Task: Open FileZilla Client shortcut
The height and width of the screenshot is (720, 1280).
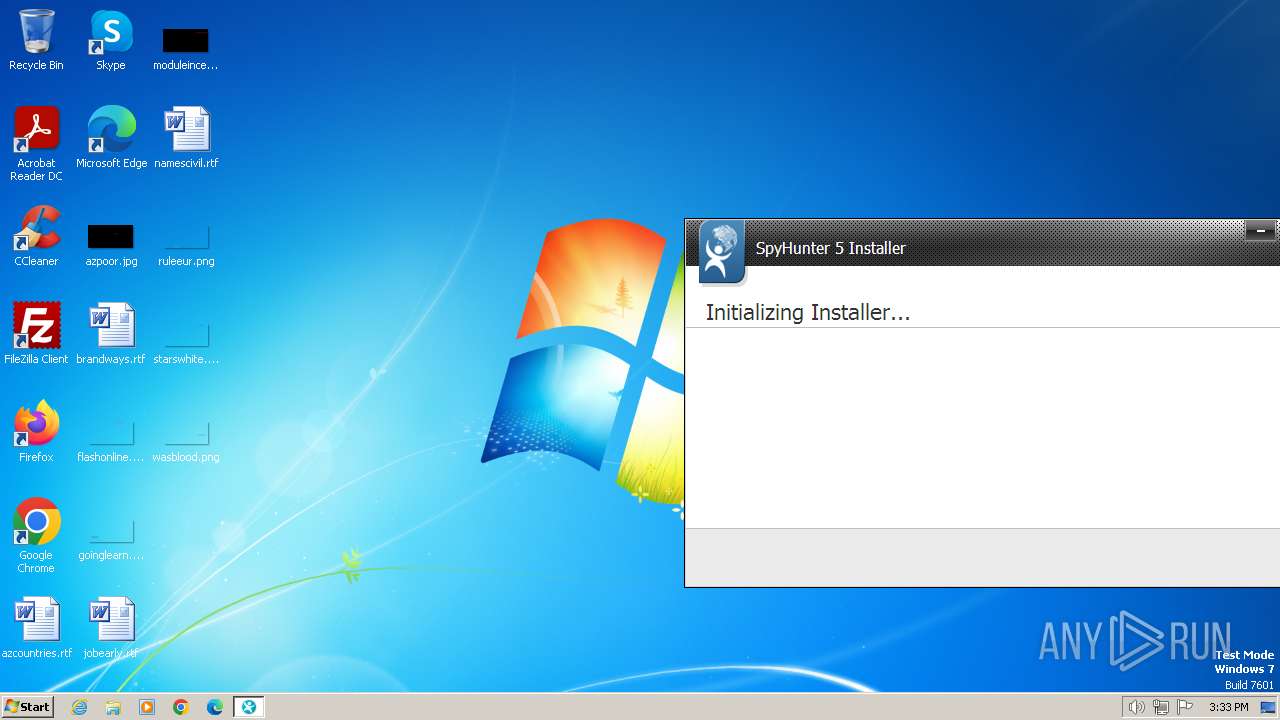Action: click(36, 333)
